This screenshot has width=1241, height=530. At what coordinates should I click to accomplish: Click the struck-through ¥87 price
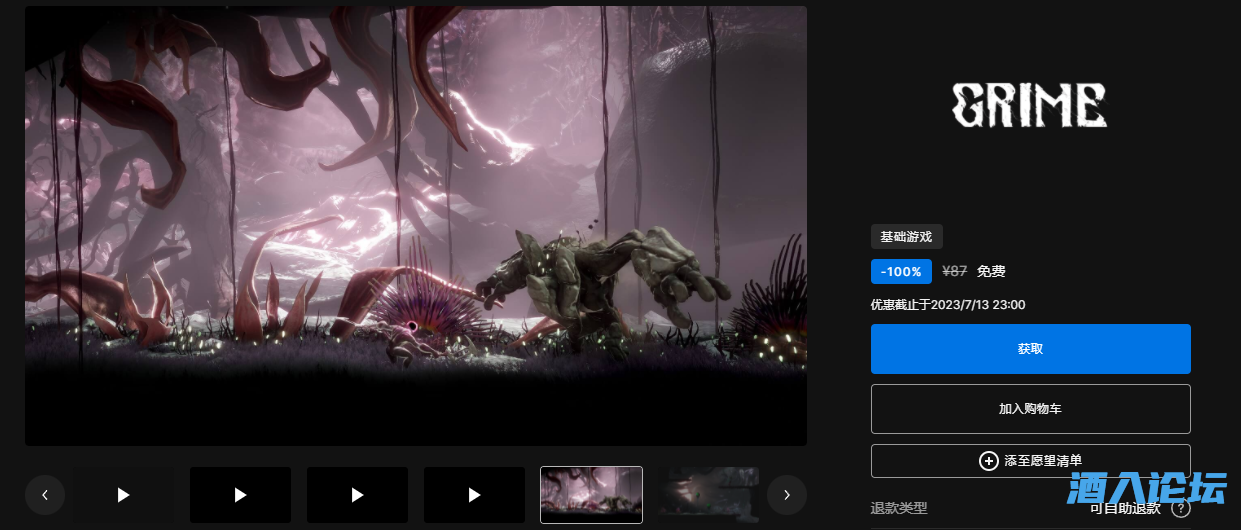[x=955, y=271]
